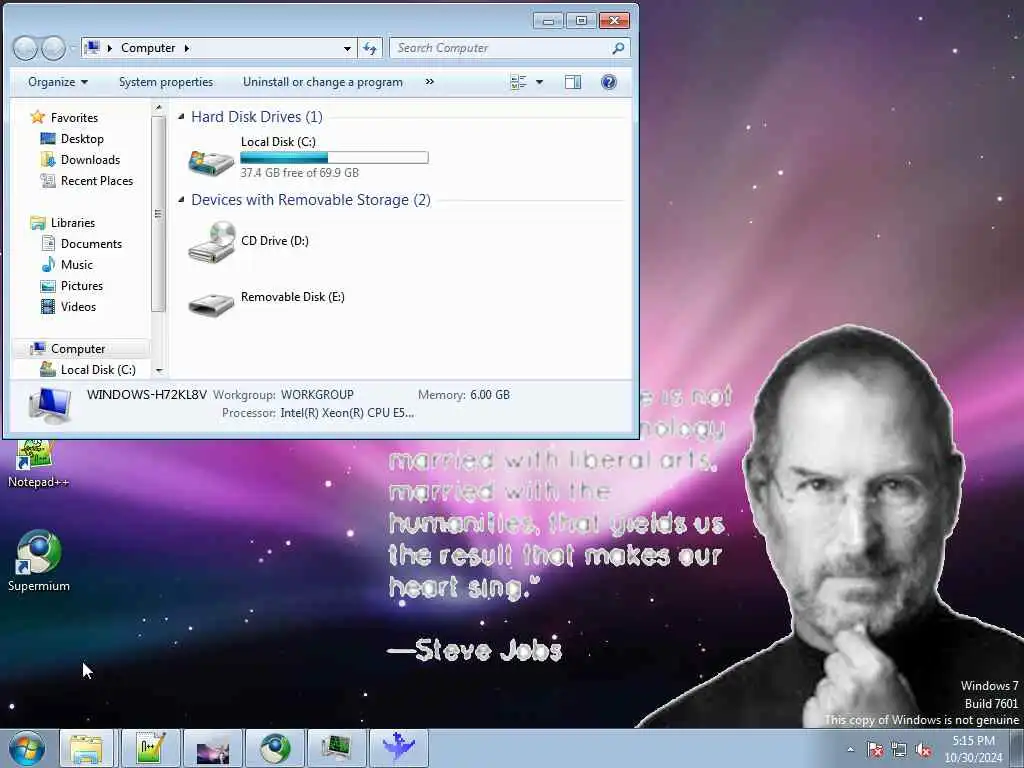The image size is (1024, 768).
Task: Click the Back navigation arrow in Explorer
Action: tap(25, 48)
